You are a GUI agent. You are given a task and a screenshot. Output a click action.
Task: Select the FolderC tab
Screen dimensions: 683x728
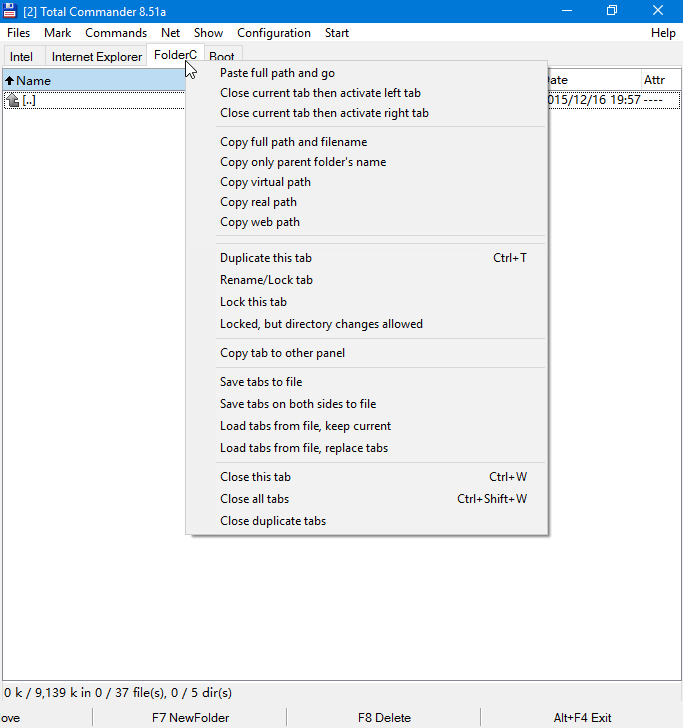[x=176, y=55]
